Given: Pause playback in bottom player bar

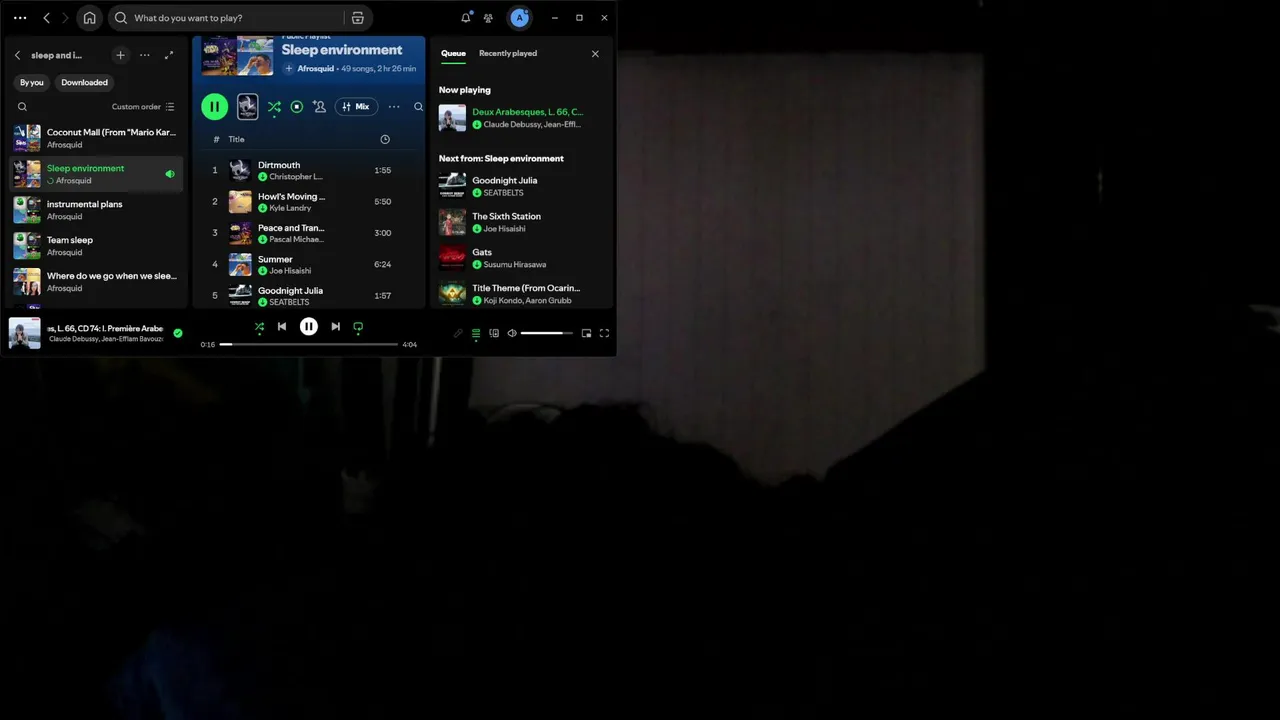Looking at the screenshot, I should [x=309, y=327].
